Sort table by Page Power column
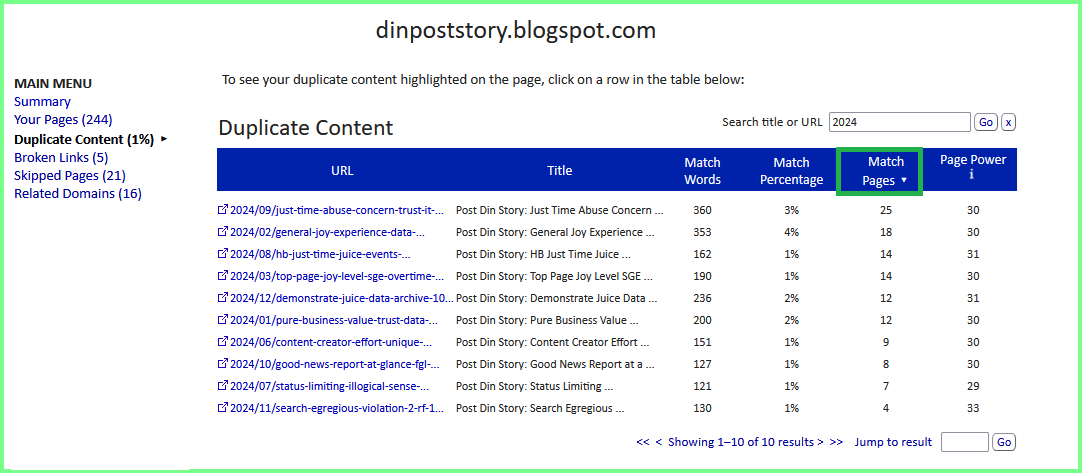The width and height of the screenshot is (1082, 473). 973,160
